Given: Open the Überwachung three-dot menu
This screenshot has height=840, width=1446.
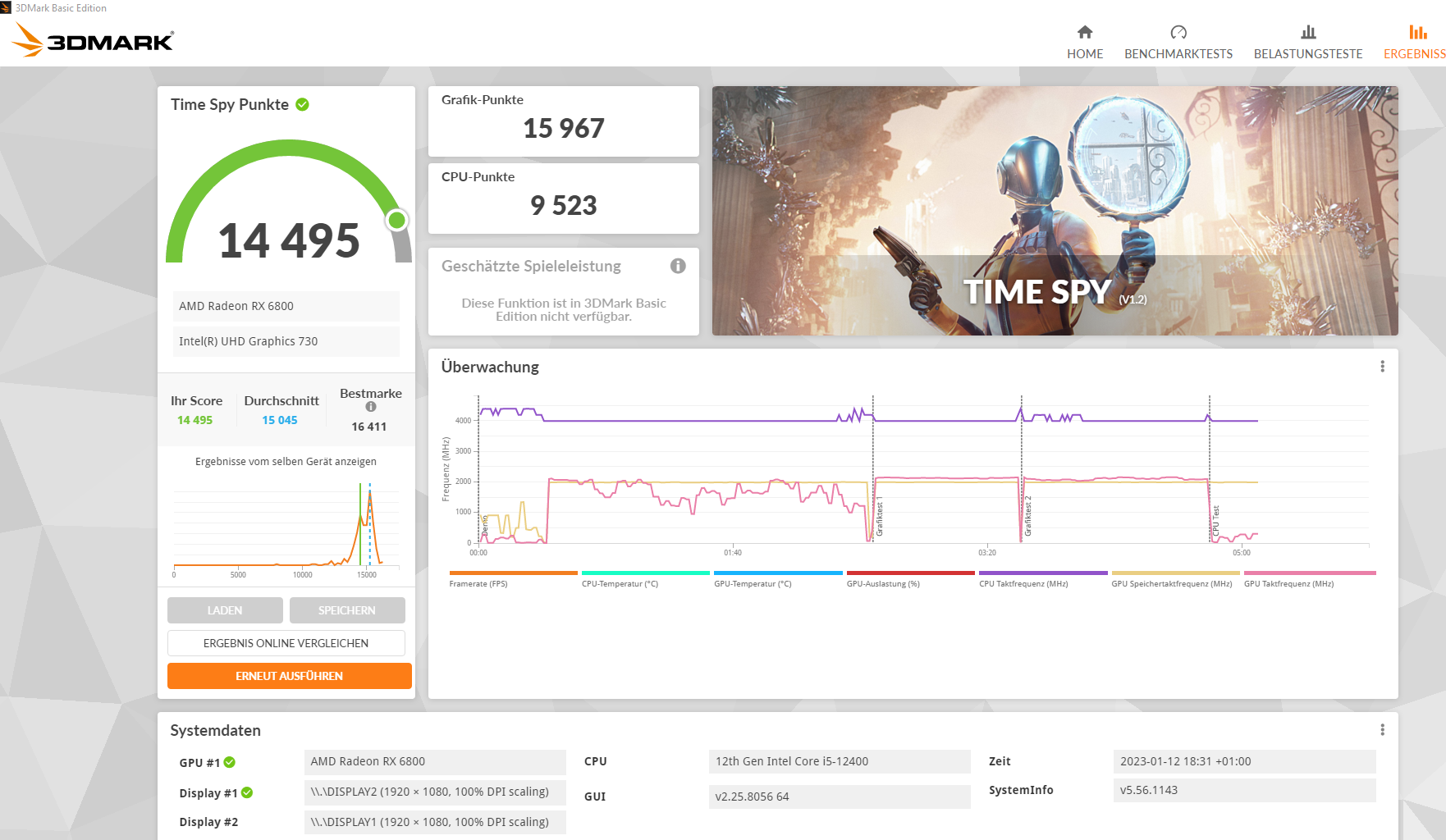Looking at the screenshot, I should coord(1383,367).
